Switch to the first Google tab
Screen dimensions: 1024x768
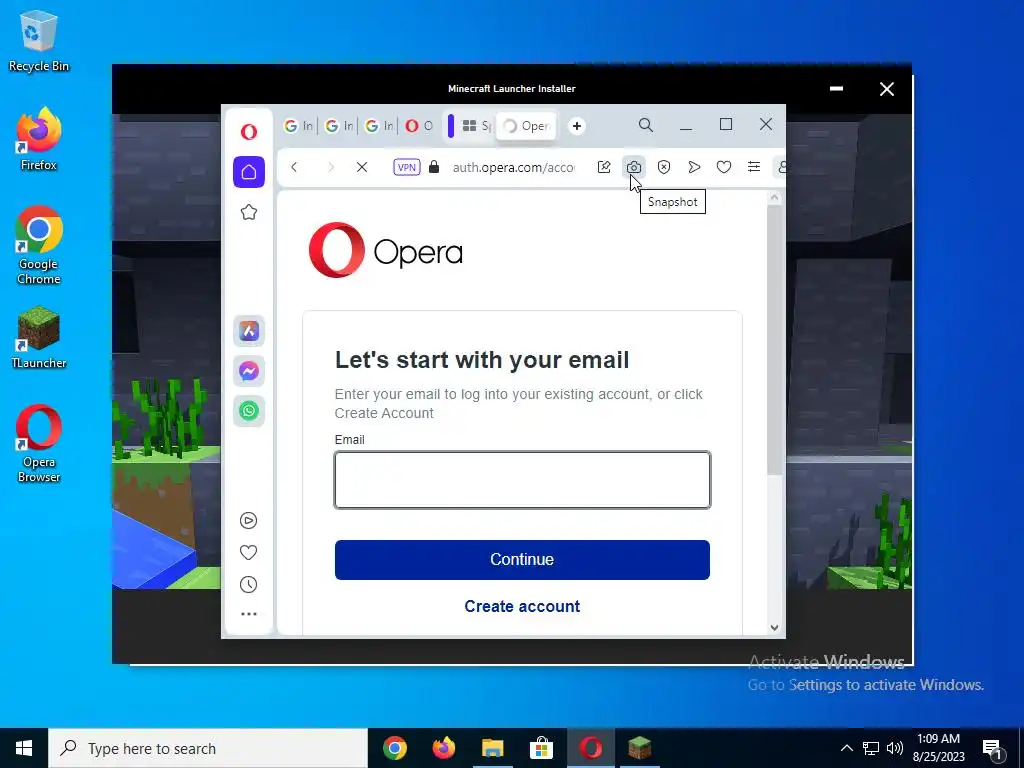(x=298, y=125)
